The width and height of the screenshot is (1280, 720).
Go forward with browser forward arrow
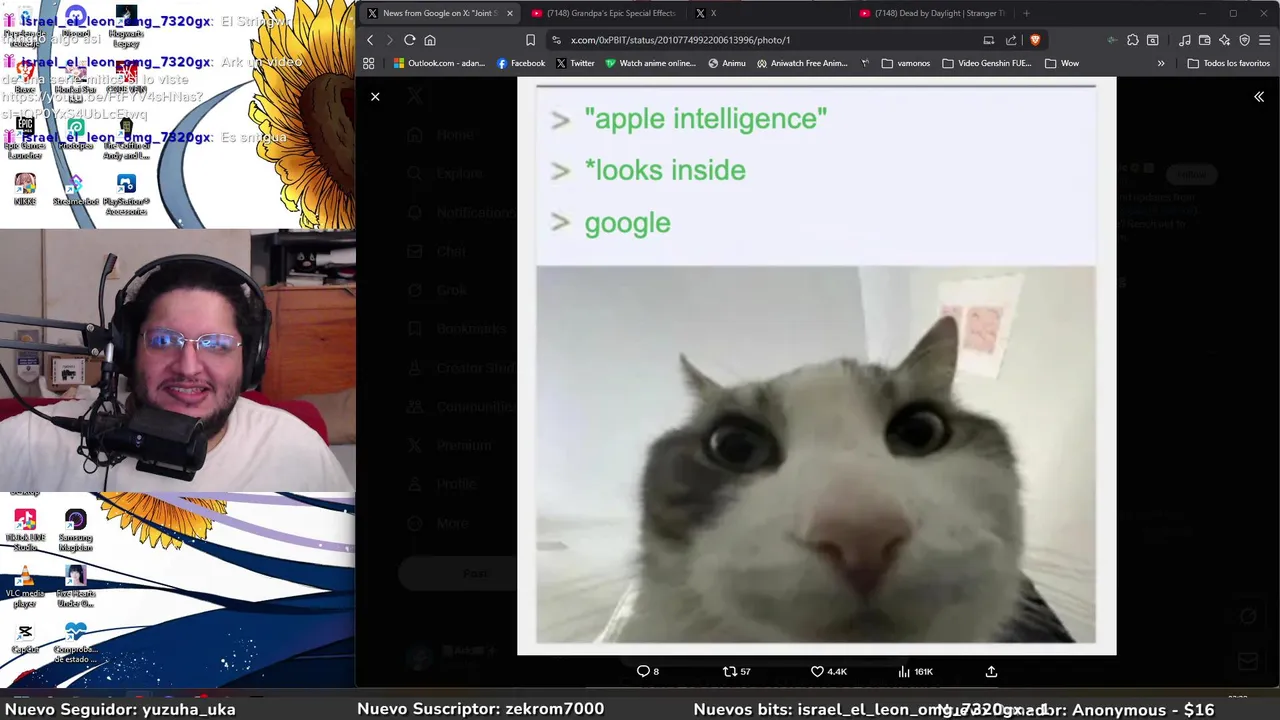click(x=389, y=40)
